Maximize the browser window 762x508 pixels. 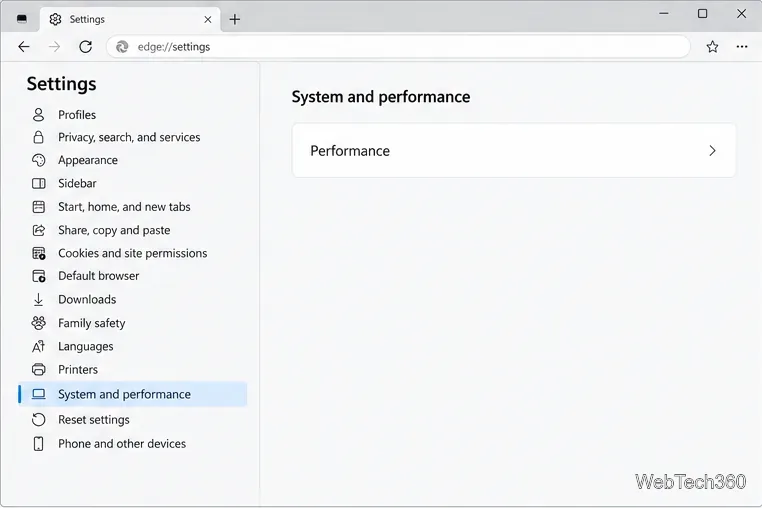coord(702,14)
